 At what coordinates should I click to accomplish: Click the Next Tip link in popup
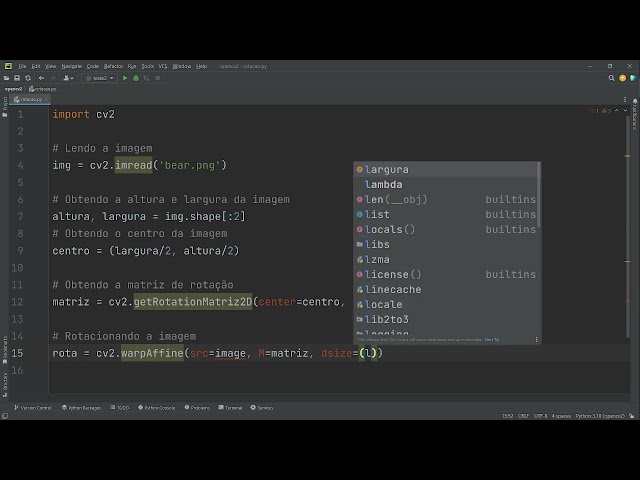coord(492,340)
